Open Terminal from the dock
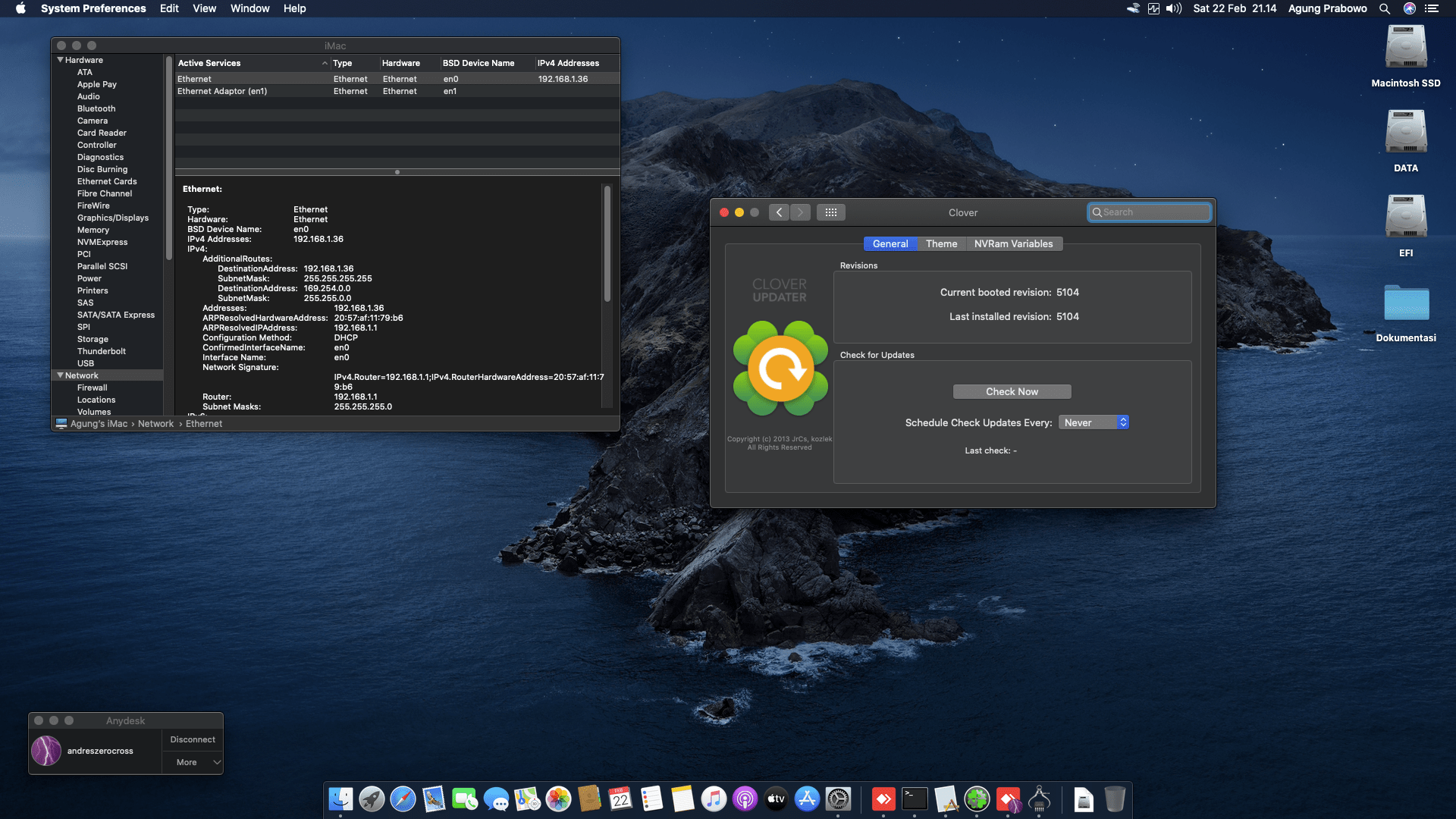Screen dimensions: 1456x819 915,799
